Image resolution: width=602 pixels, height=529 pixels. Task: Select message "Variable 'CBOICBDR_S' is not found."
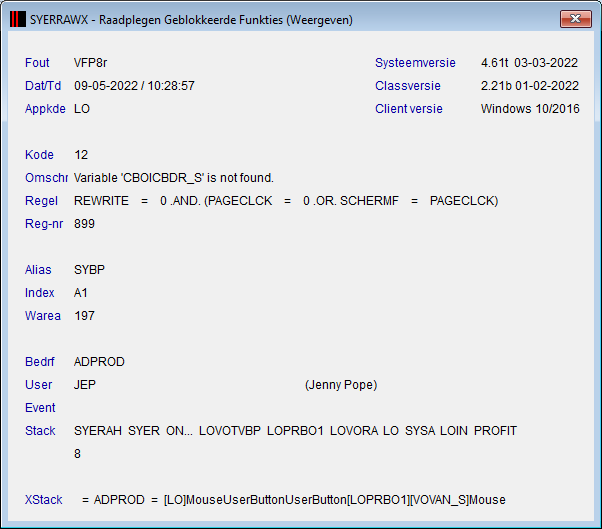(174, 178)
